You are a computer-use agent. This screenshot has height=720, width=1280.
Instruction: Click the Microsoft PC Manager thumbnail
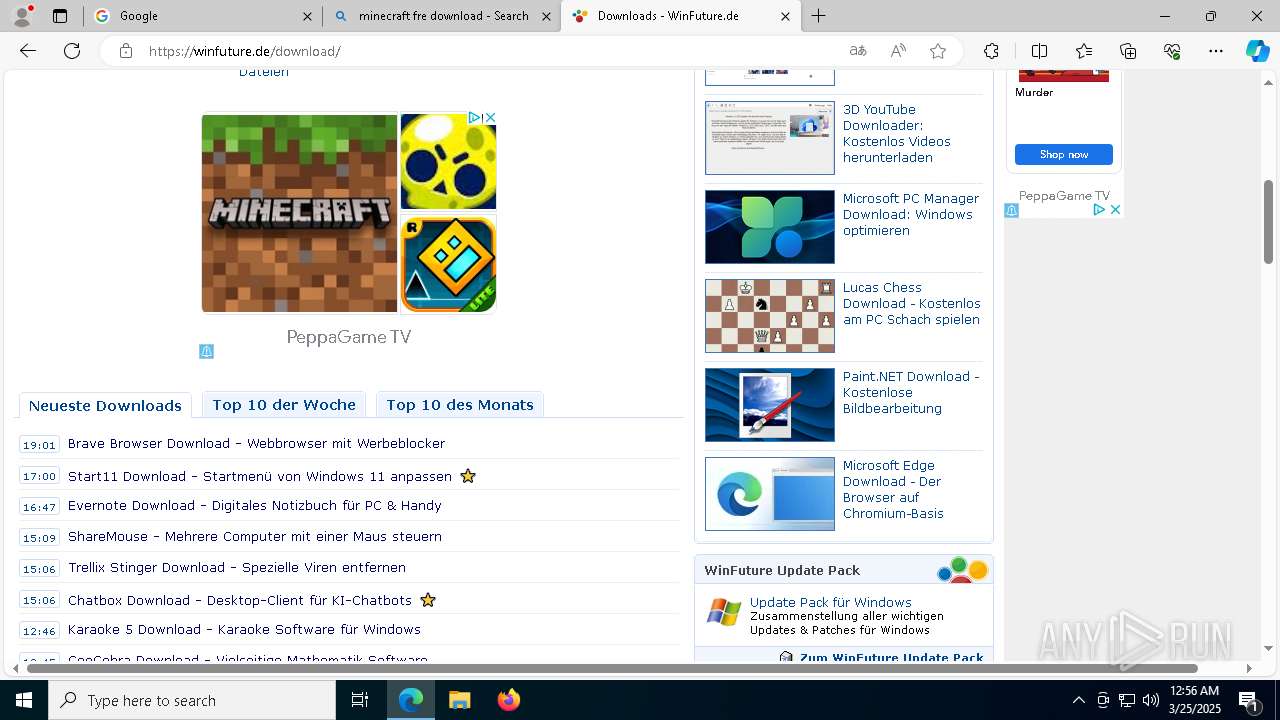click(770, 227)
